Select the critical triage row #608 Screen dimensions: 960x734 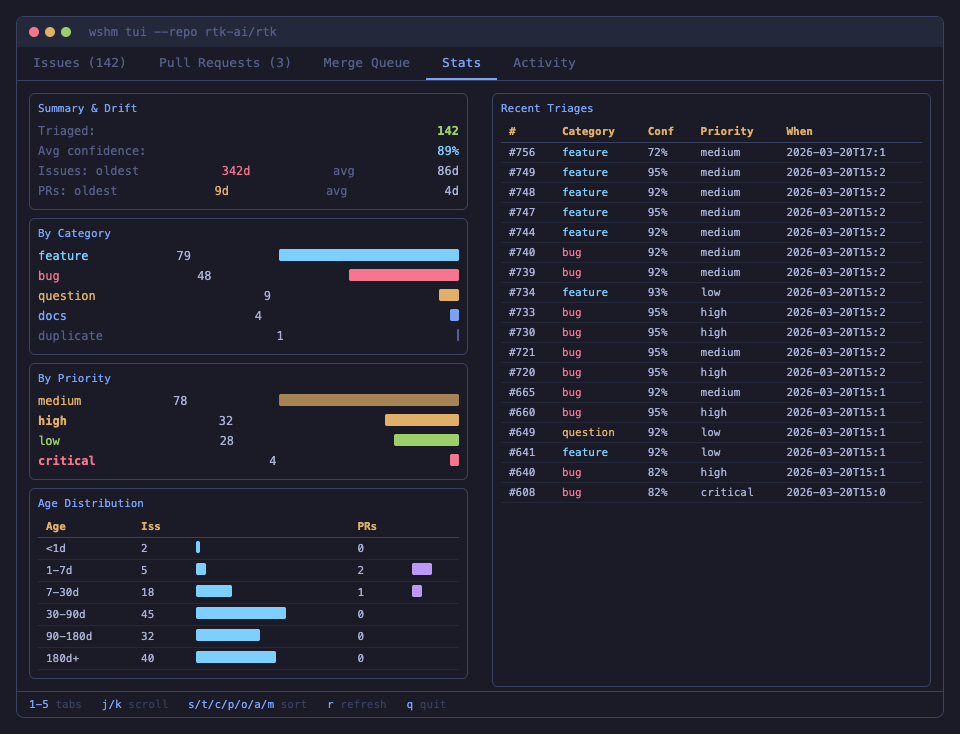coord(700,492)
